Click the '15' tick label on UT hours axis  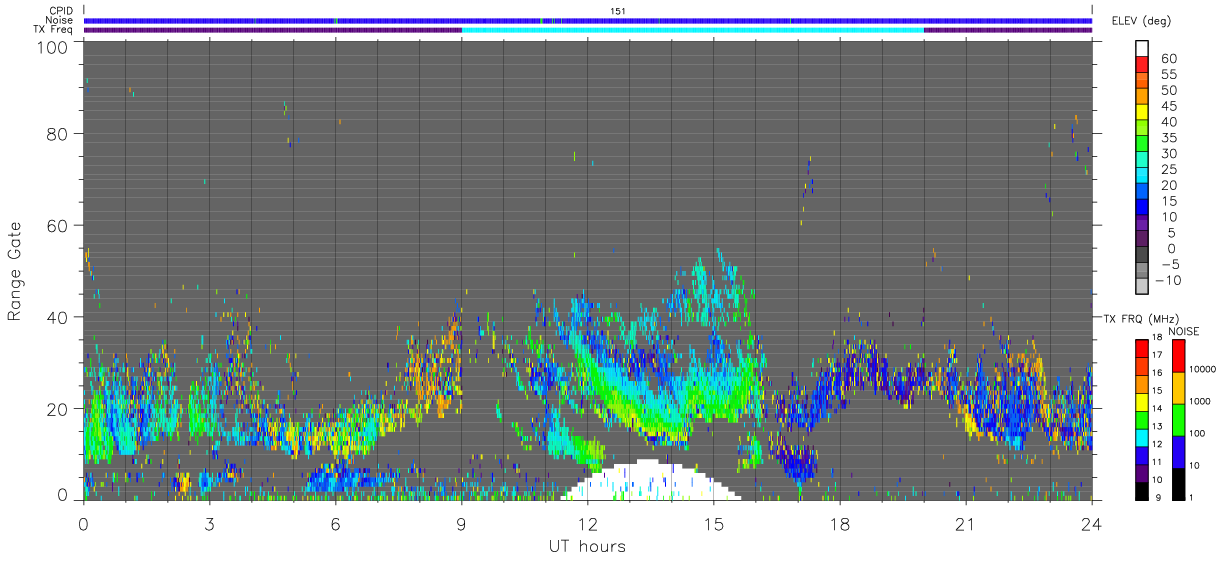pyautogui.click(x=714, y=524)
